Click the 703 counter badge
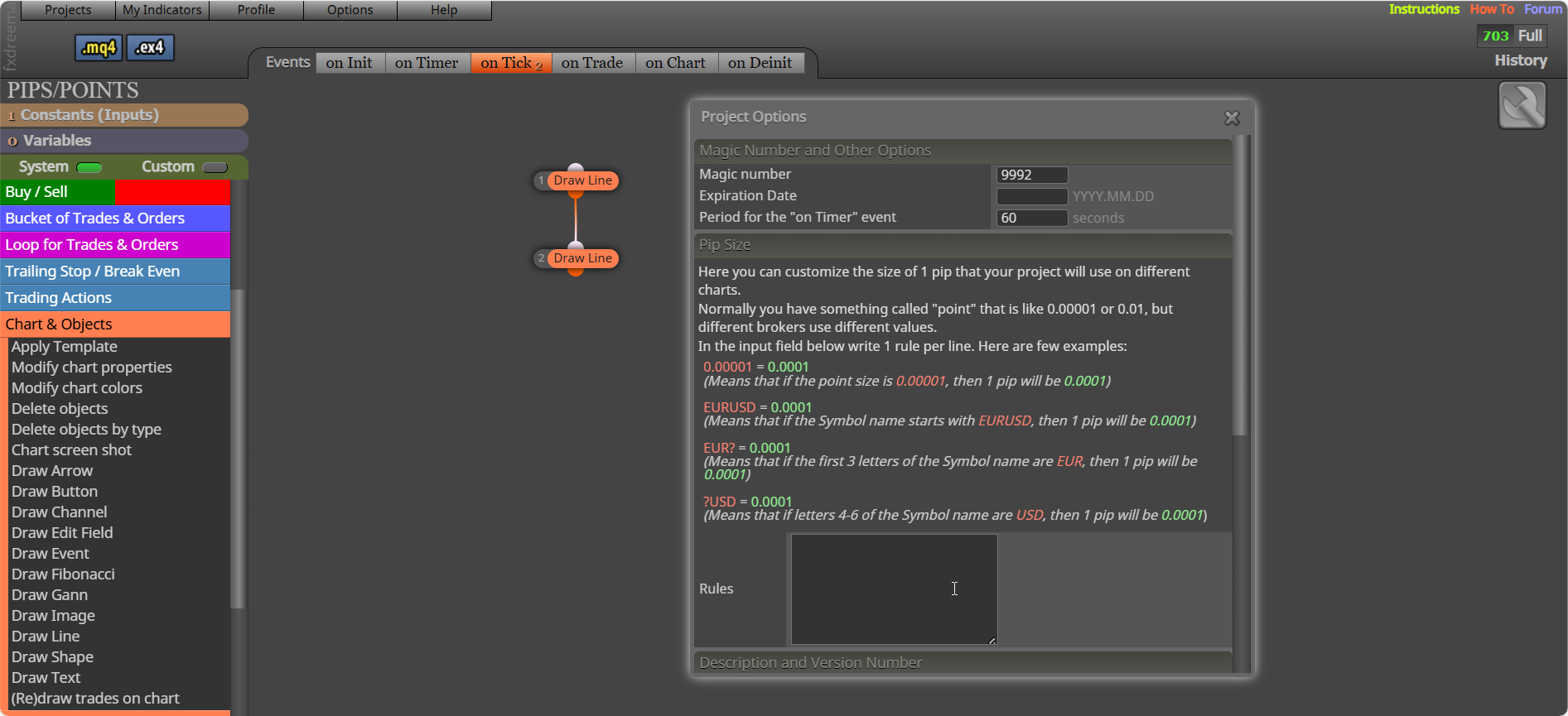This screenshot has height=716, width=1568. (1495, 36)
